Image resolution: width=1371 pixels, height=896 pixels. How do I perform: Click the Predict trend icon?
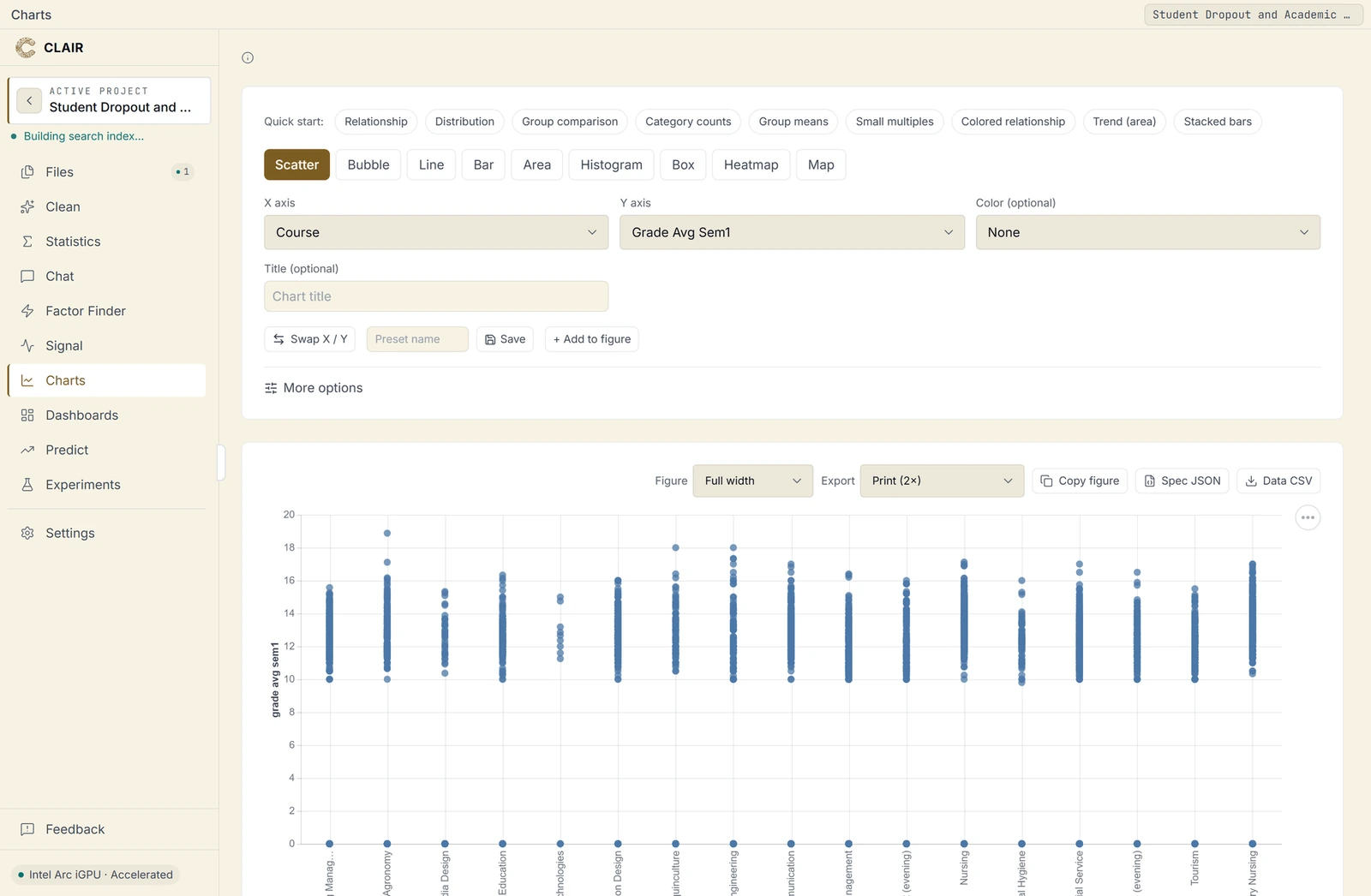[27, 450]
